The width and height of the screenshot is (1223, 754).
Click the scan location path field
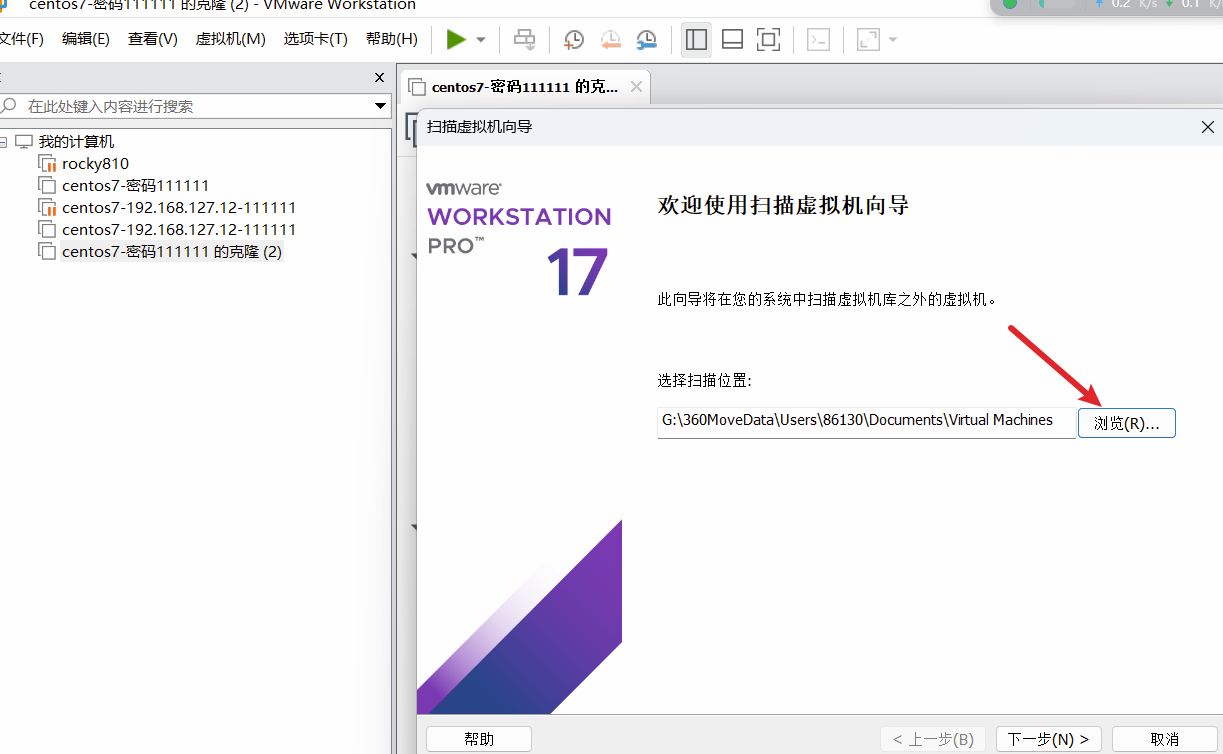pyautogui.click(x=866, y=422)
